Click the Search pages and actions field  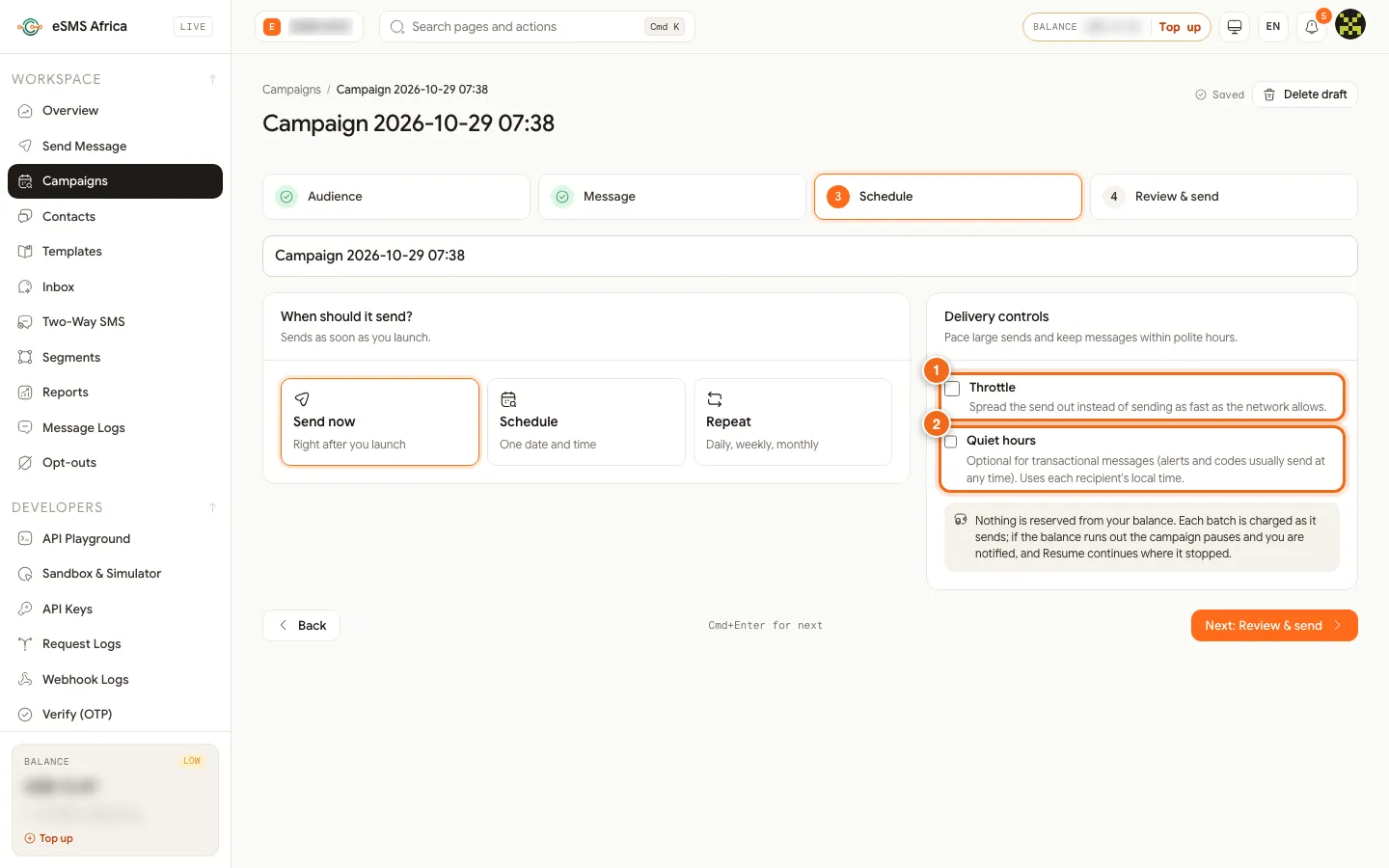[537, 27]
